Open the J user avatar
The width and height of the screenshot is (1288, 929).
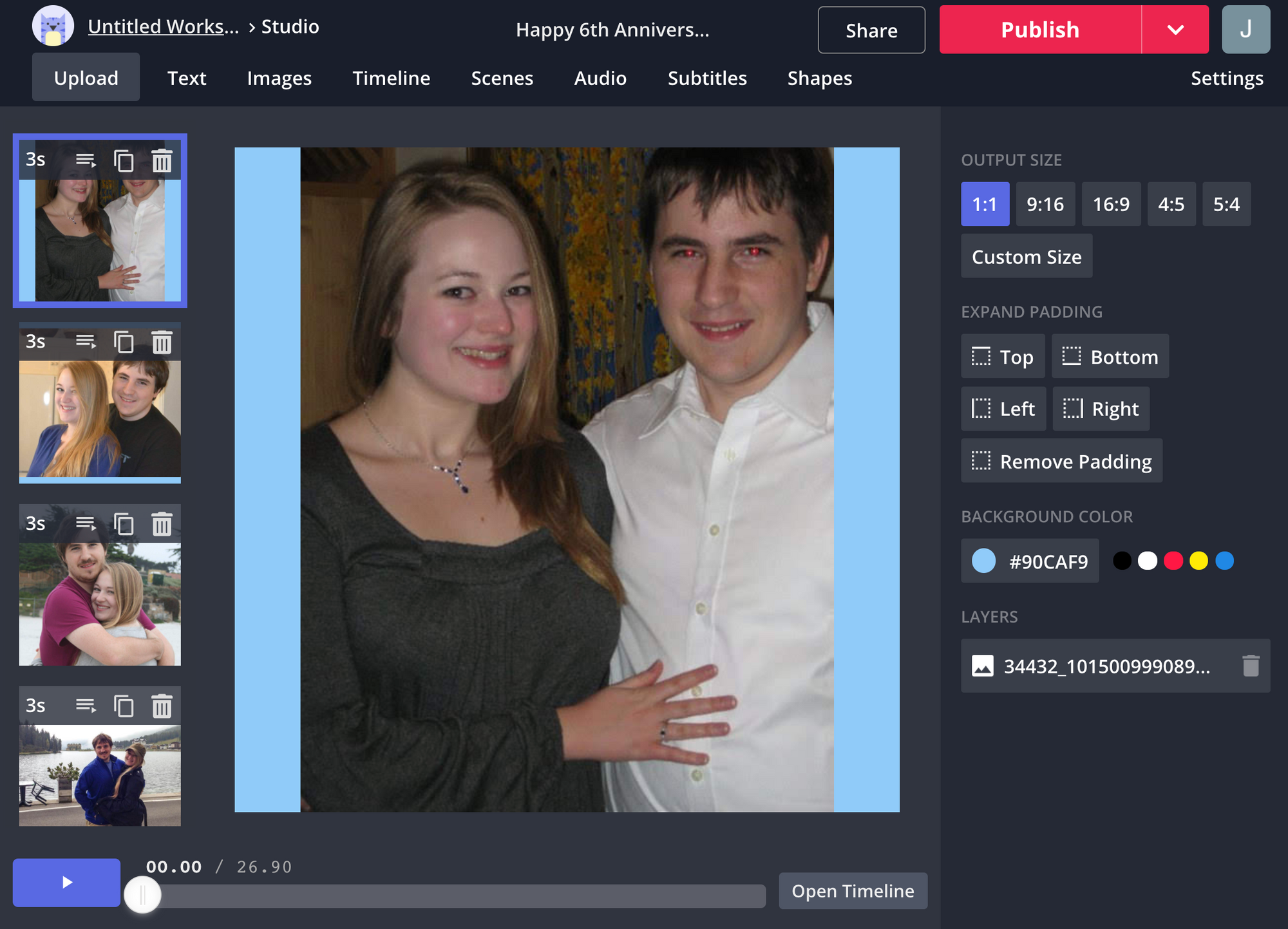click(x=1245, y=30)
